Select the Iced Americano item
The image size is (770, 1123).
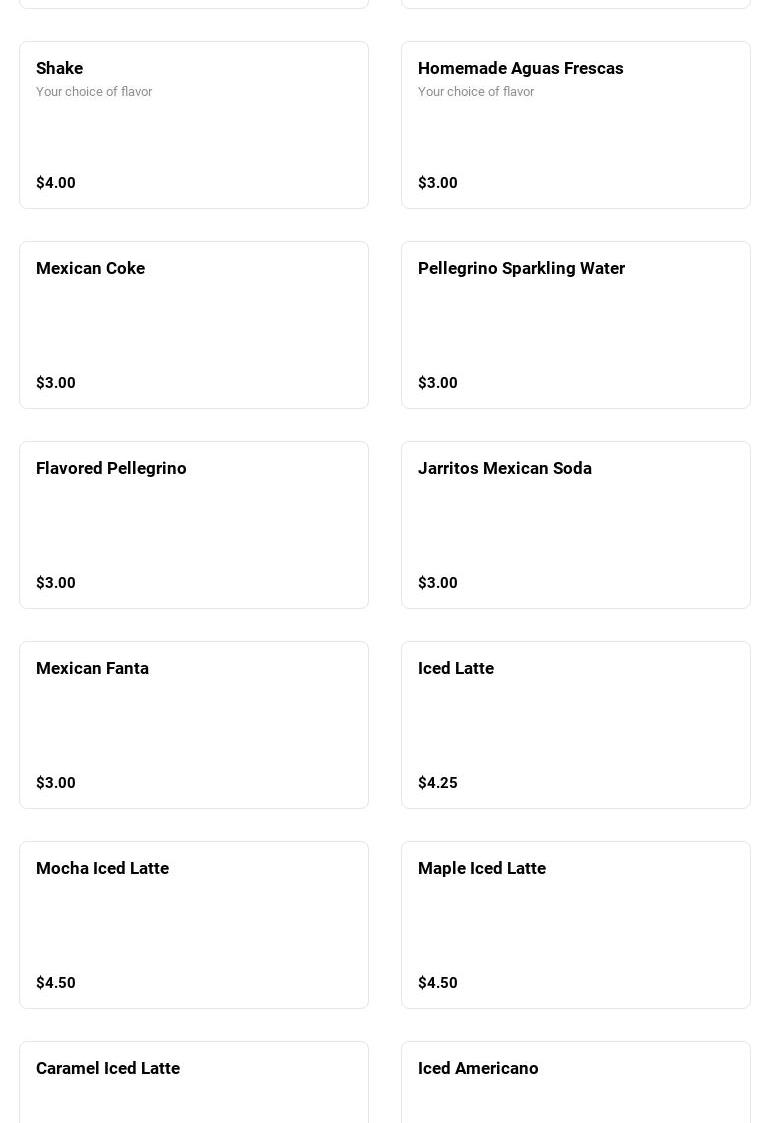(575, 1085)
